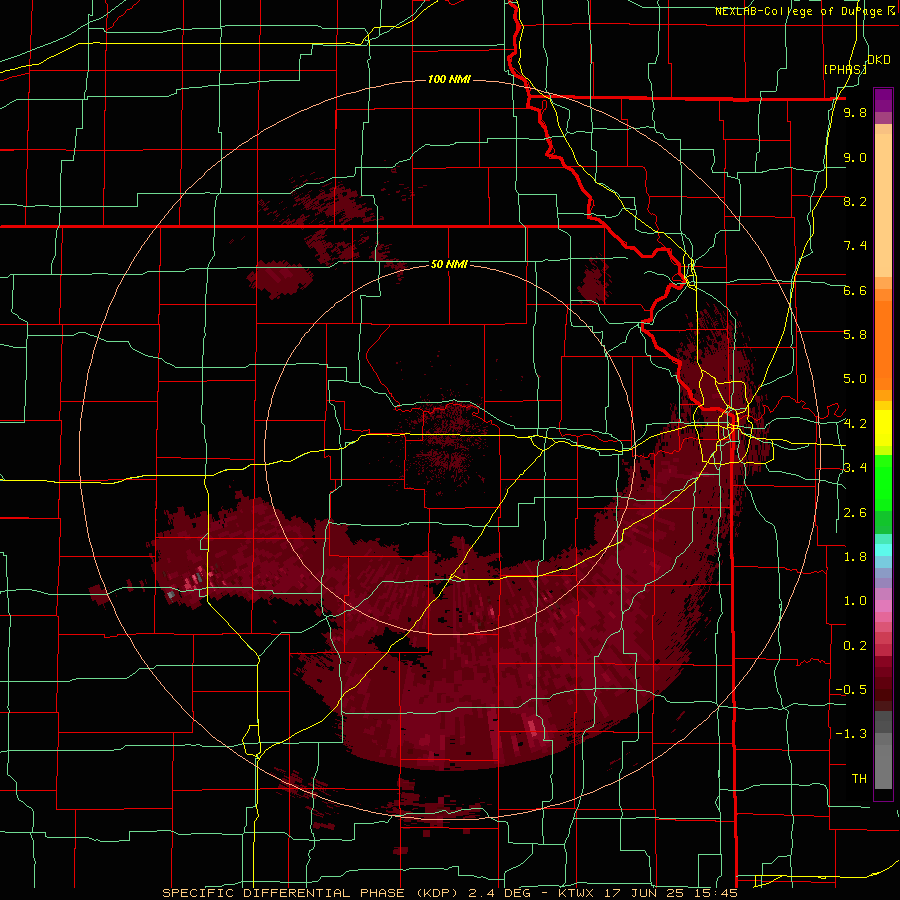Pick the "2.6" scale label
The width and height of the screenshot is (900, 900).
tap(855, 513)
